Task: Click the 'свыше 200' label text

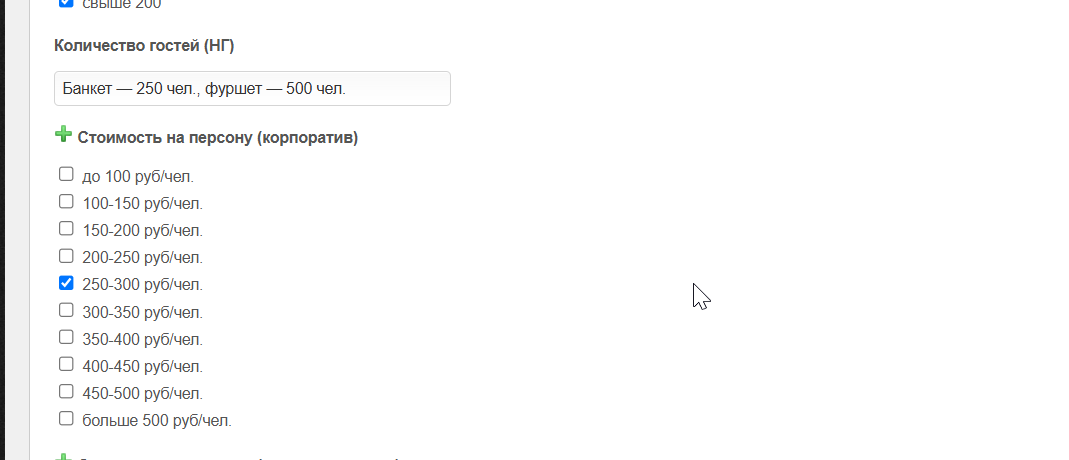Action: (x=122, y=4)
